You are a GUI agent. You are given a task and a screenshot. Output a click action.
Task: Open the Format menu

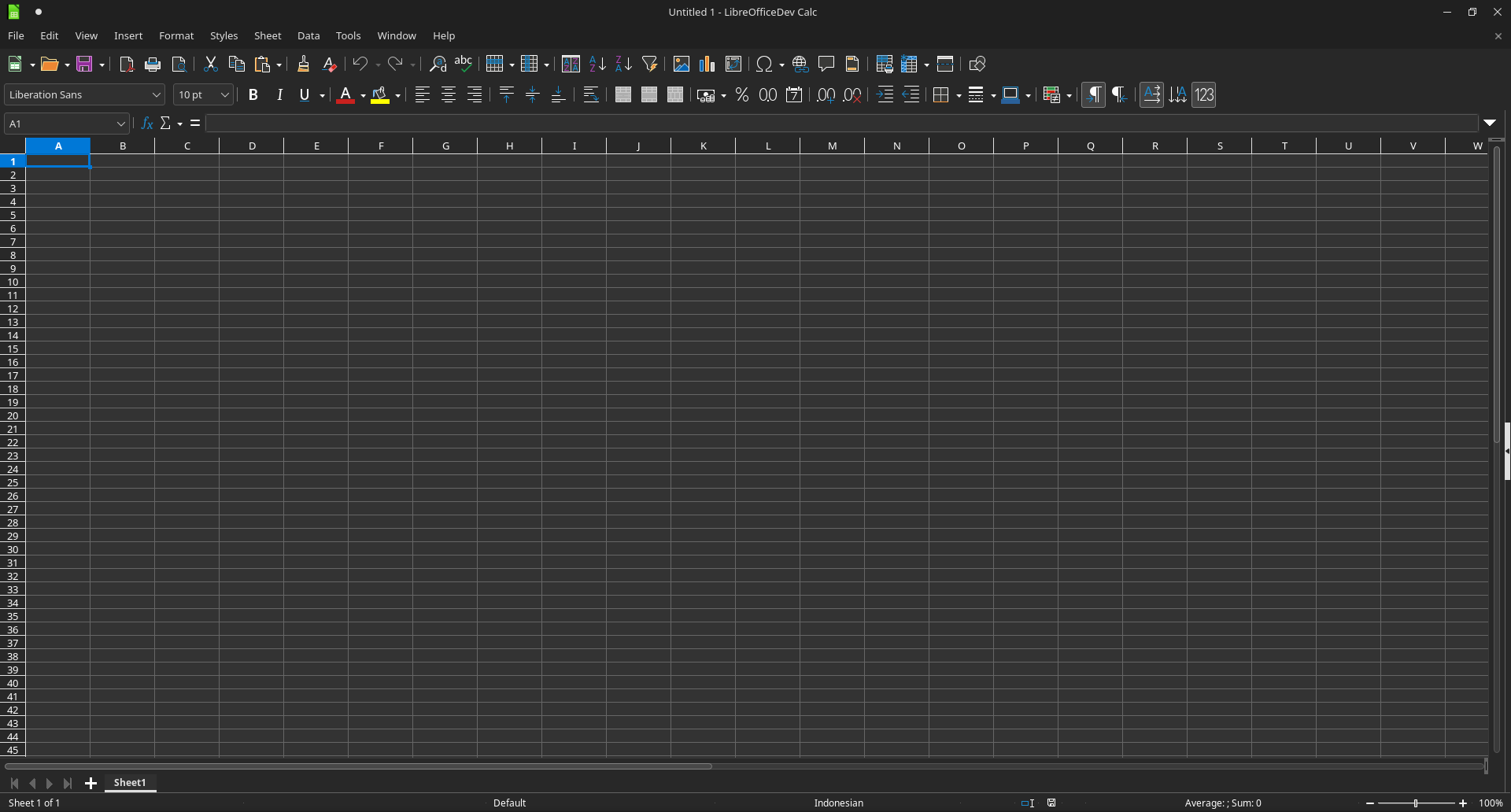176,36
